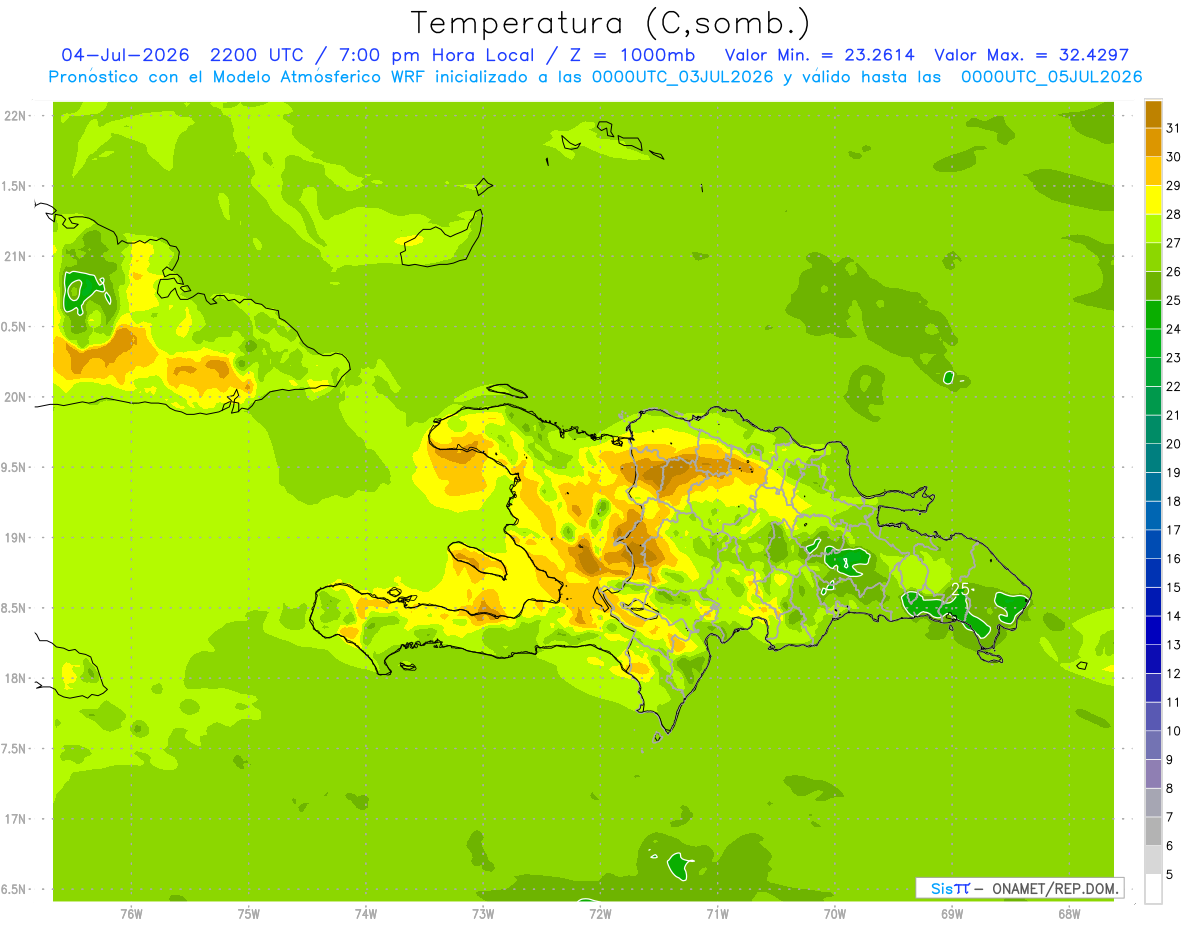Screen dimensions: 1200x927
Task: Pick the white swatch at the legend bottom
Action: 1153,889
